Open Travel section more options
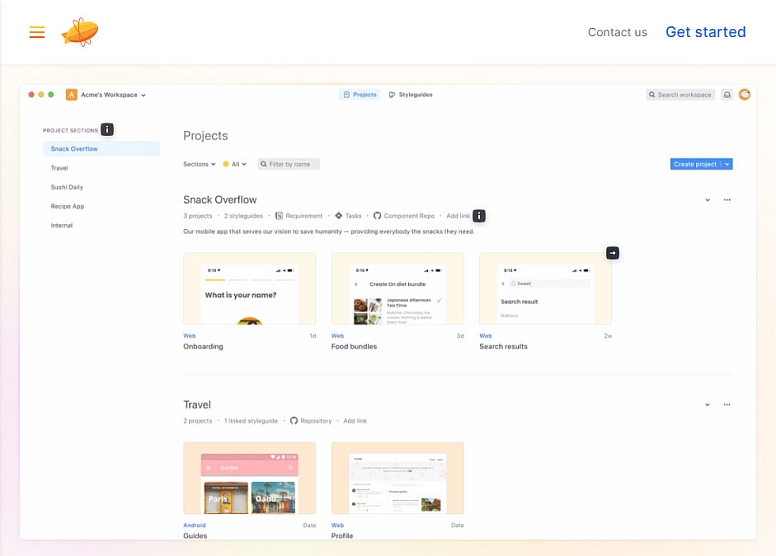Screen dimensions: 776x556 tap(727, 404)
